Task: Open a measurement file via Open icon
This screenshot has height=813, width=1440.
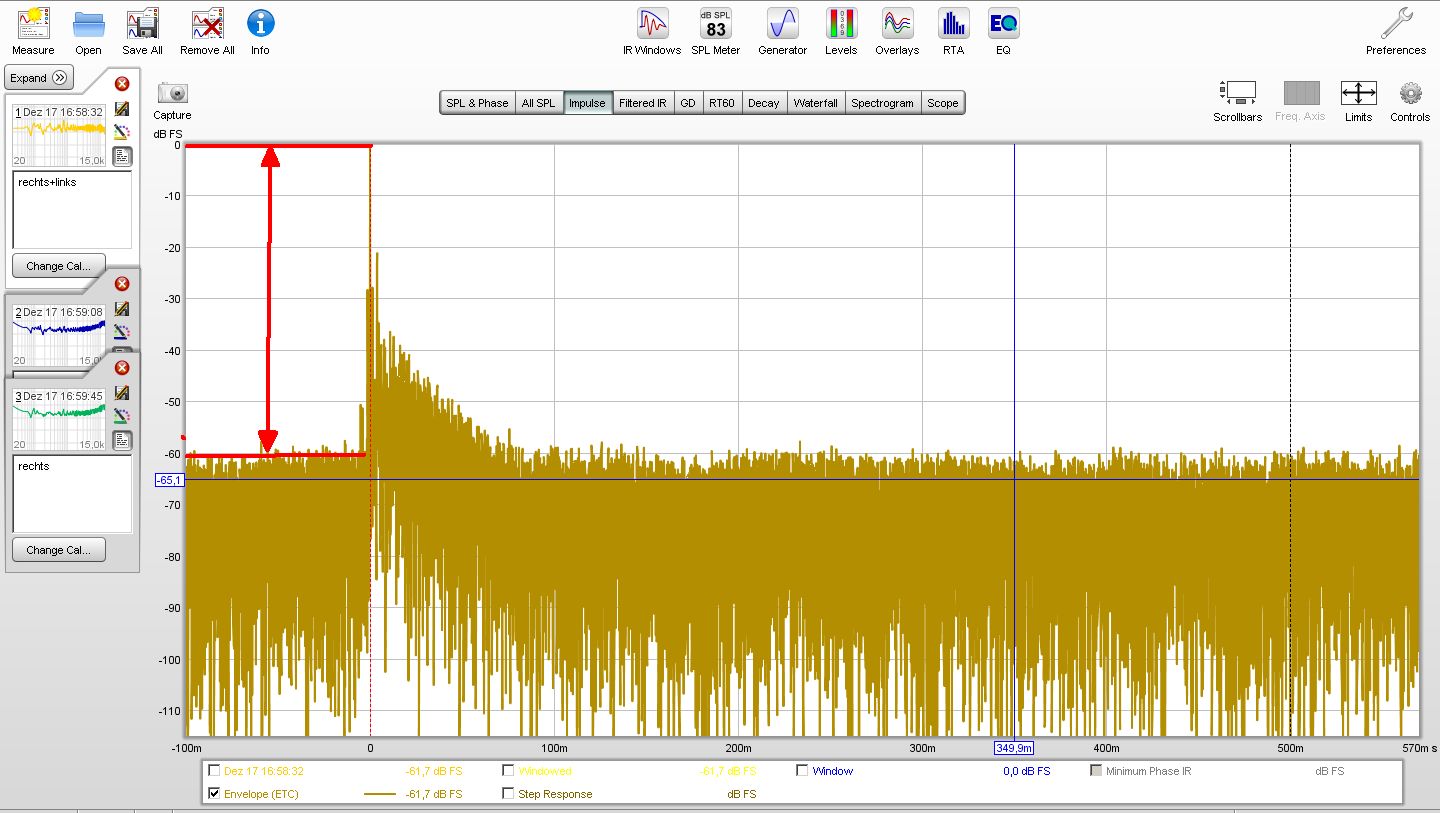Action: click(88, 31)
